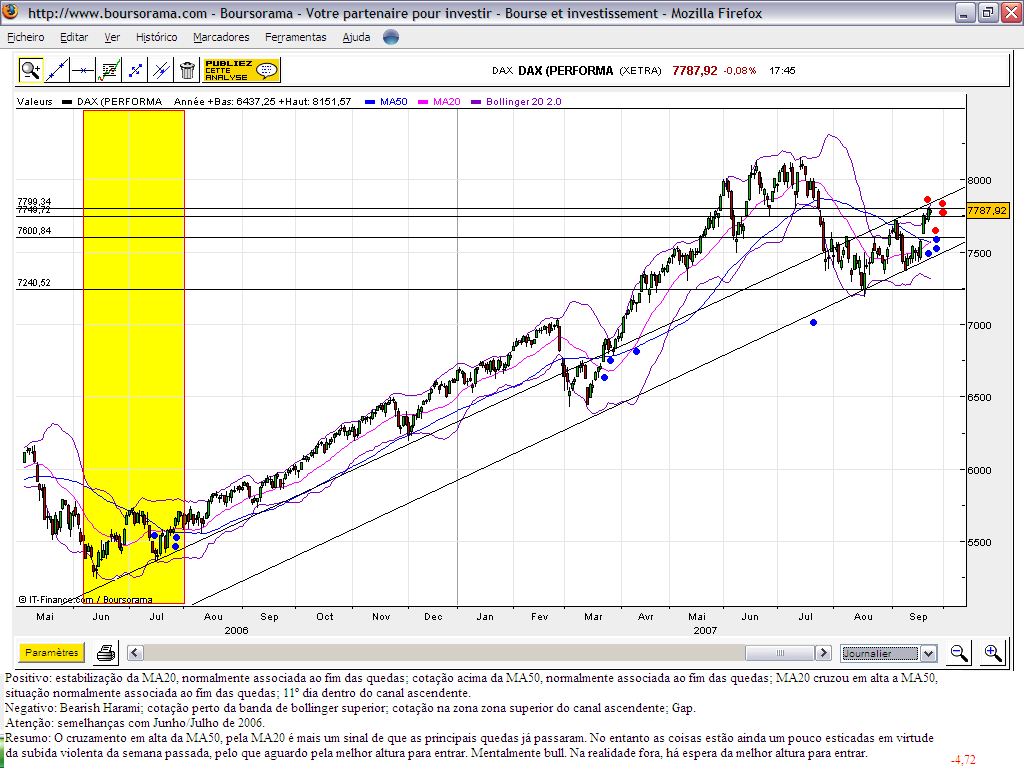Viewport: 1024px width, 768px height.
Task: Click the MA50 legend label
Action: [394, 102]
